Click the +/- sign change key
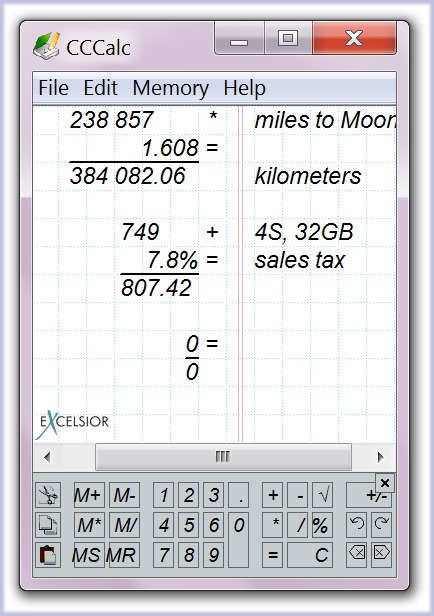This screenshot has height=616, width=434. [x=369, y=495]
